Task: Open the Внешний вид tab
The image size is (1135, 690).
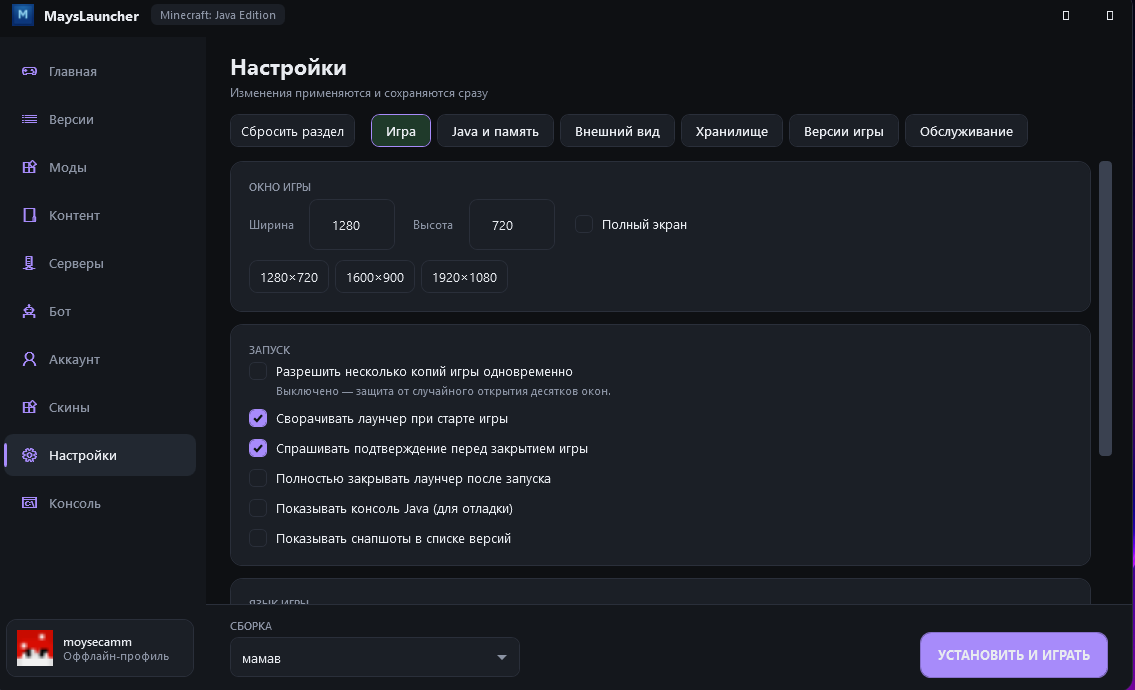Action: (x=617, y=131)
